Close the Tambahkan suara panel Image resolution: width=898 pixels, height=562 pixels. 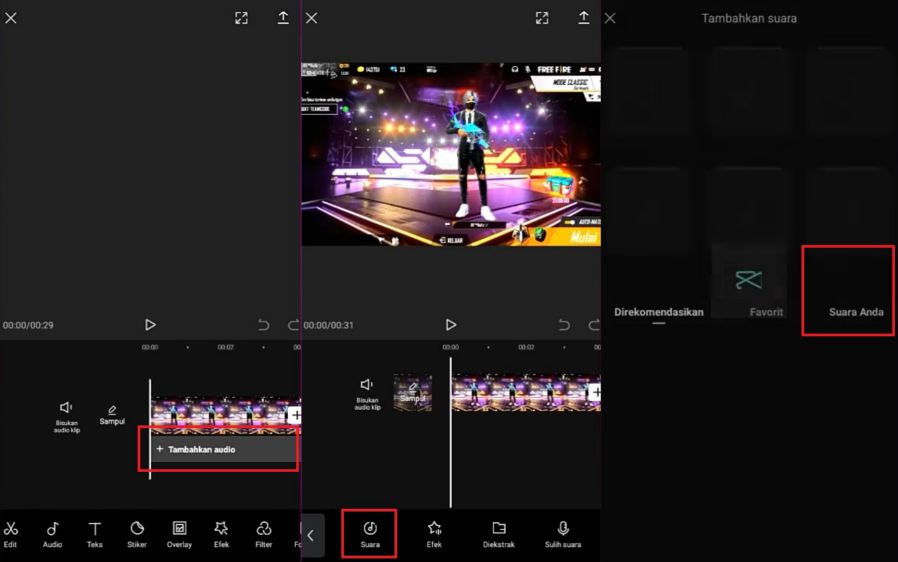[611, 18]
